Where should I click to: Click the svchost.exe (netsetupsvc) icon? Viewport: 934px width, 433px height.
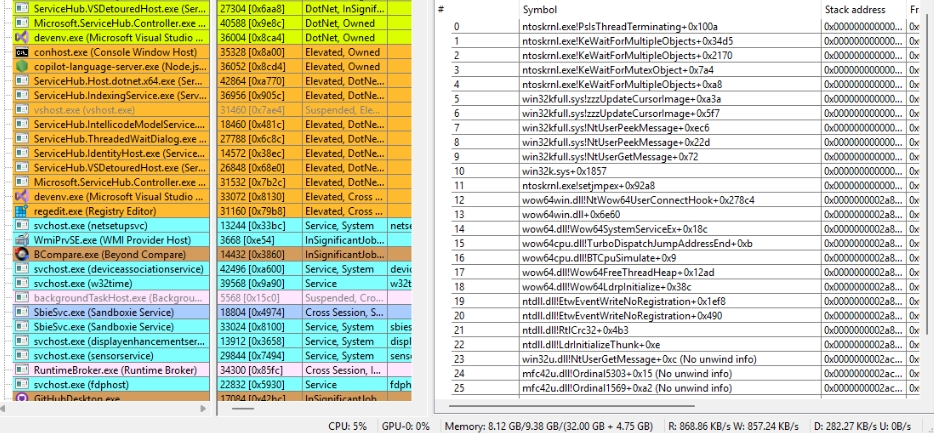pos(22,226)
